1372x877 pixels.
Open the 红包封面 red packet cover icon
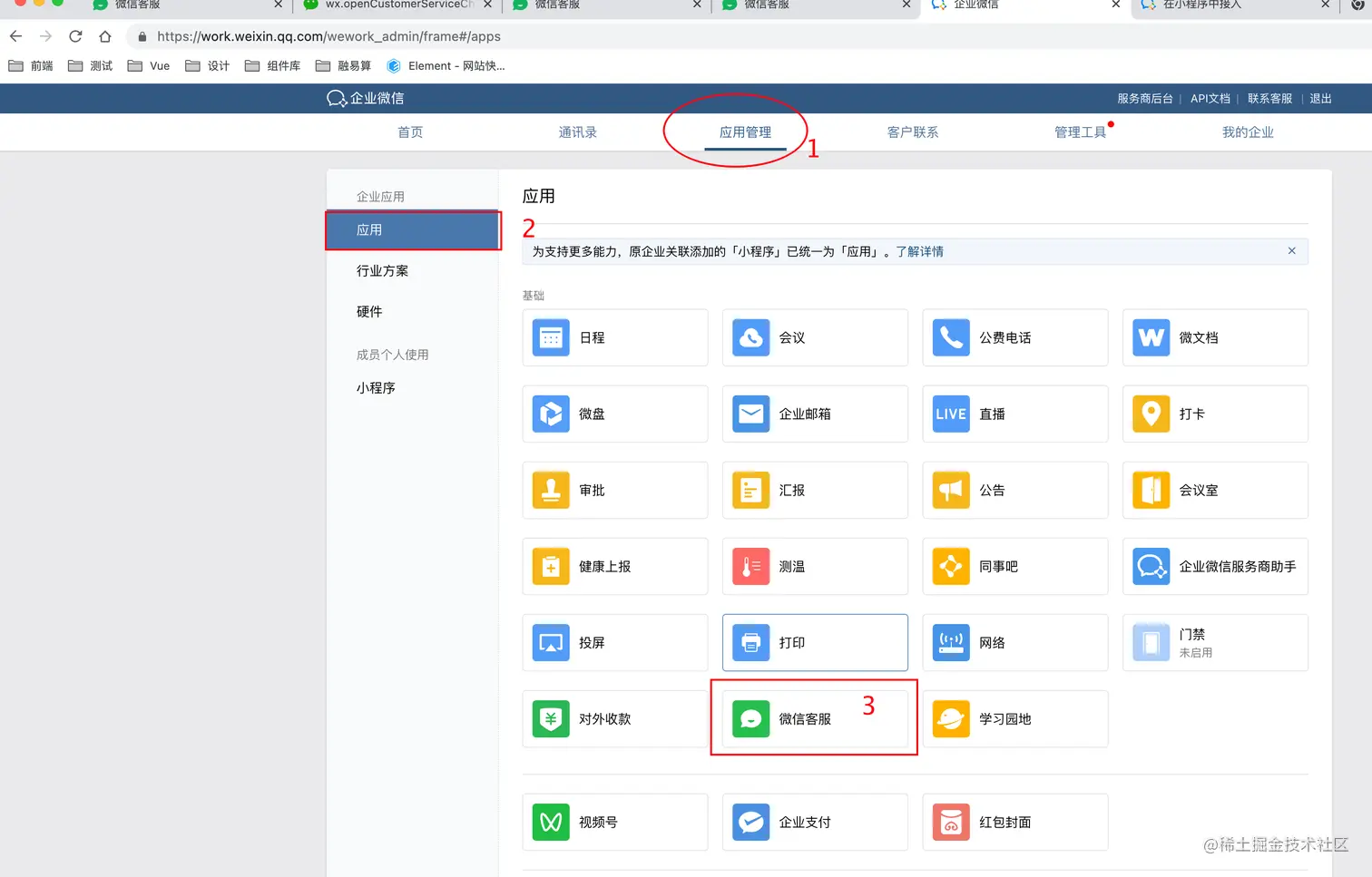951,822
